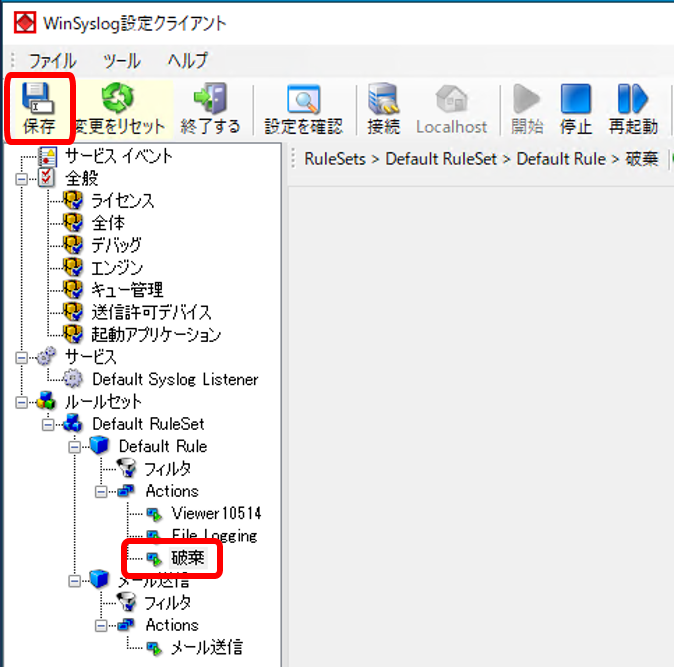Select the メール送信 action label at bottom
The height and width of the screenshot is (667, 674).
[207, 648]
